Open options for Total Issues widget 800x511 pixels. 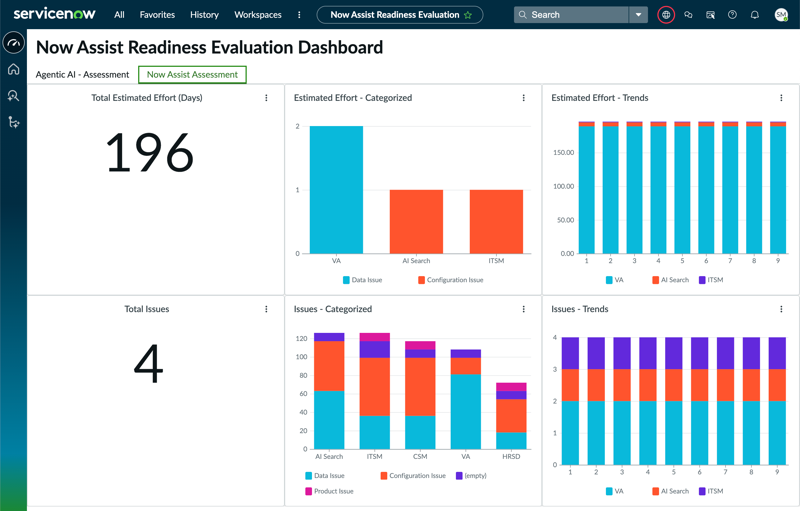266,309
